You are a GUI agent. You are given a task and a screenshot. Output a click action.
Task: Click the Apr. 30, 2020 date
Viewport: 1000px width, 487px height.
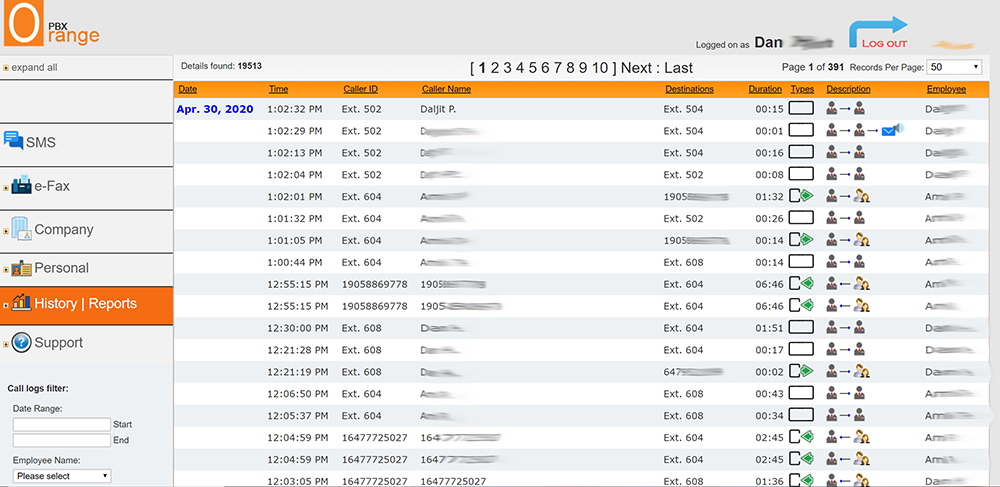(215, 109)
